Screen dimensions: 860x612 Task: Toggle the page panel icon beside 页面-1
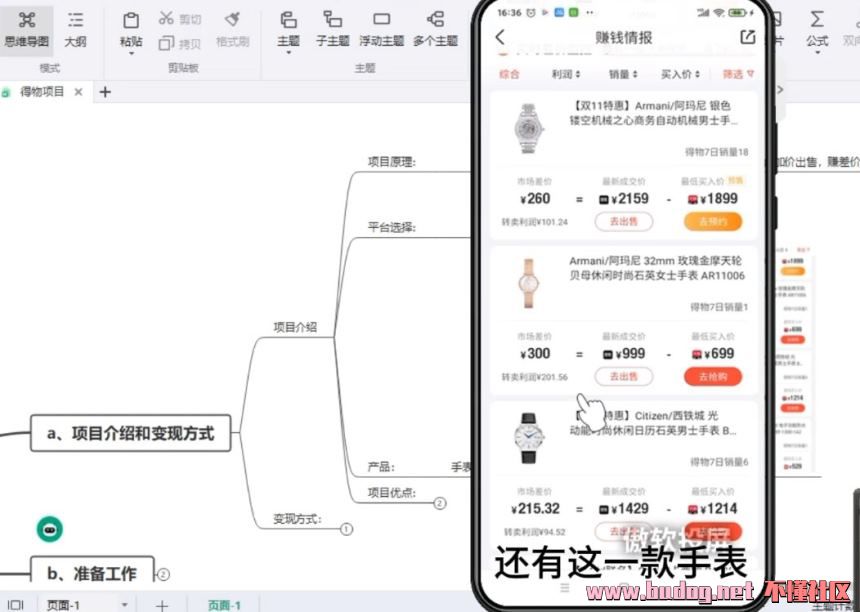click(15, 605)
